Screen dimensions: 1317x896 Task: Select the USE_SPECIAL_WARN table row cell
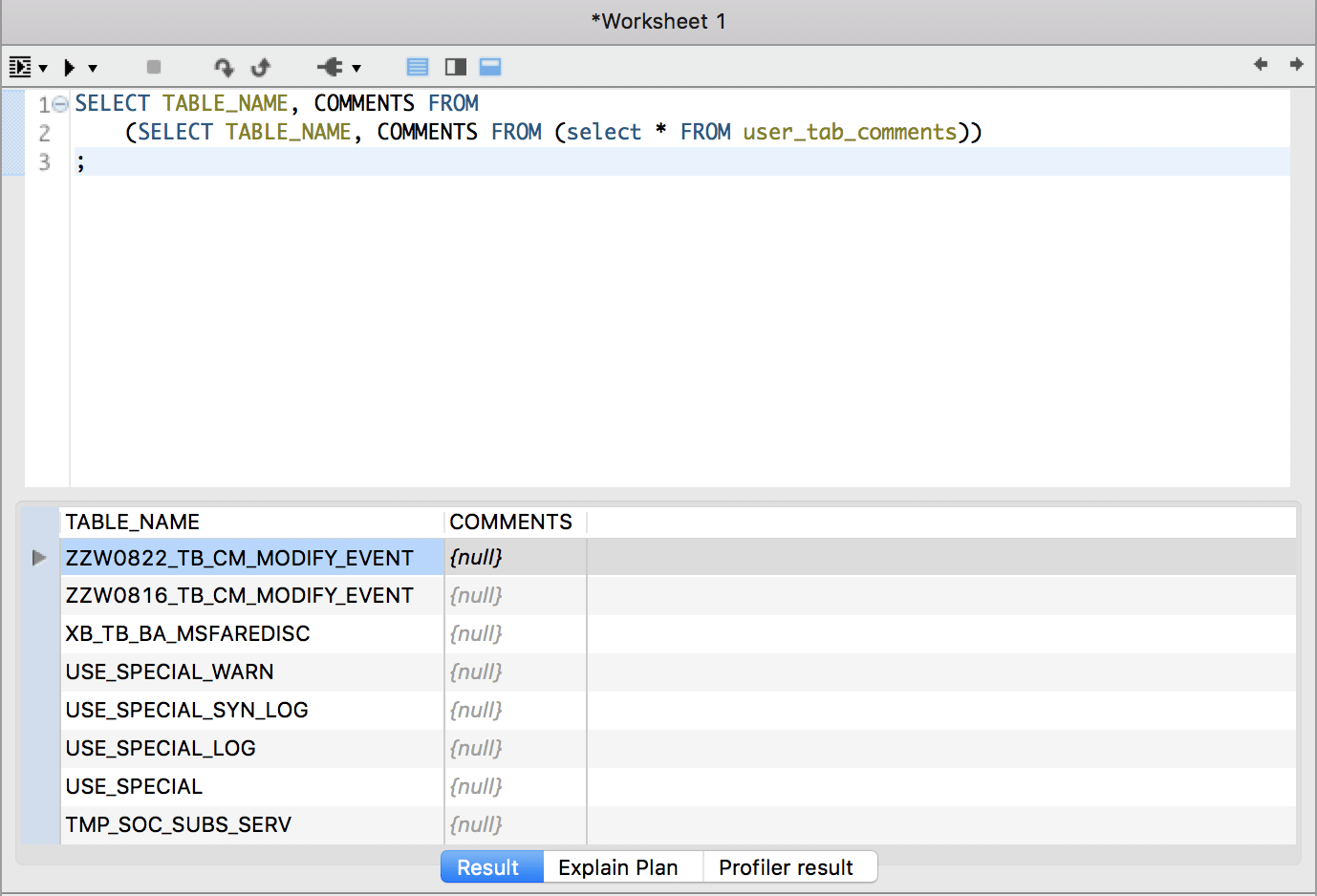[x=170, y=672]
